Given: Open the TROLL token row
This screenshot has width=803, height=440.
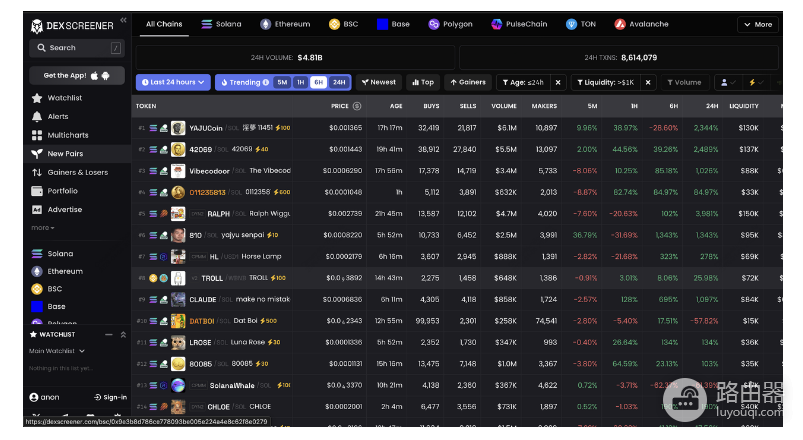Looking at the screenshot, I should [457, 278].
